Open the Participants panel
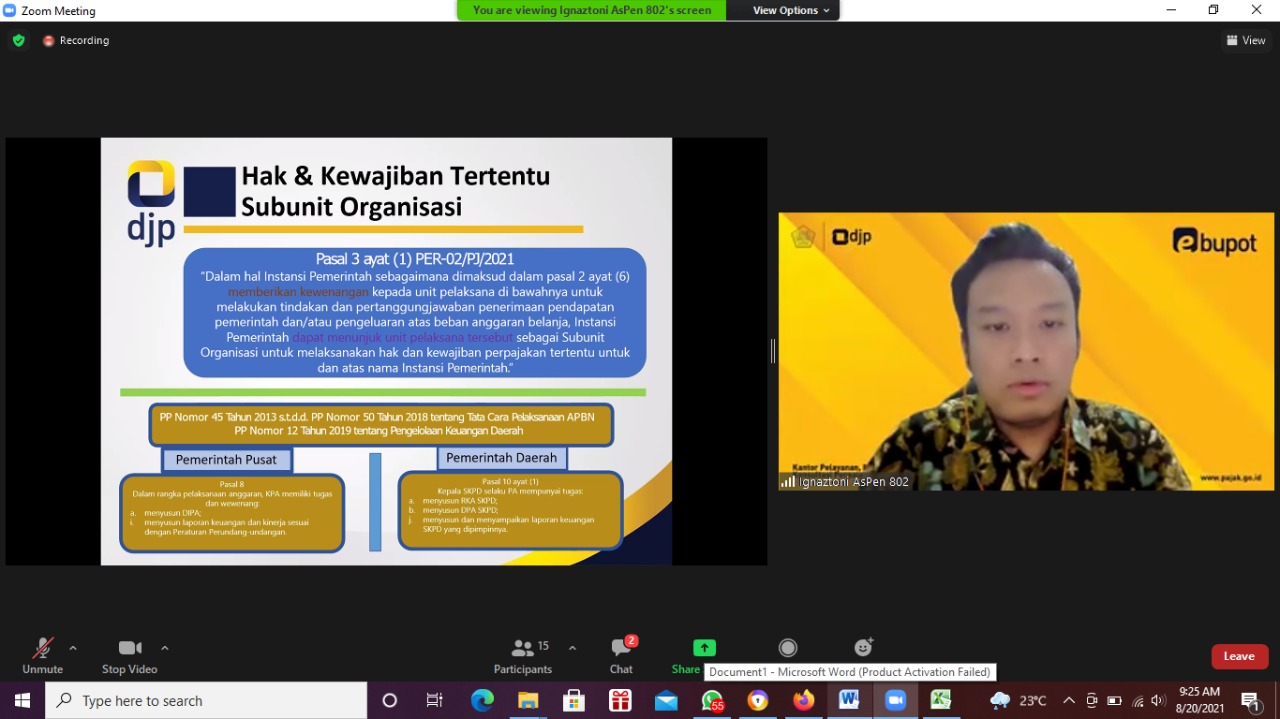Viewport: 1280px width, 719px height. pos(522,654)
